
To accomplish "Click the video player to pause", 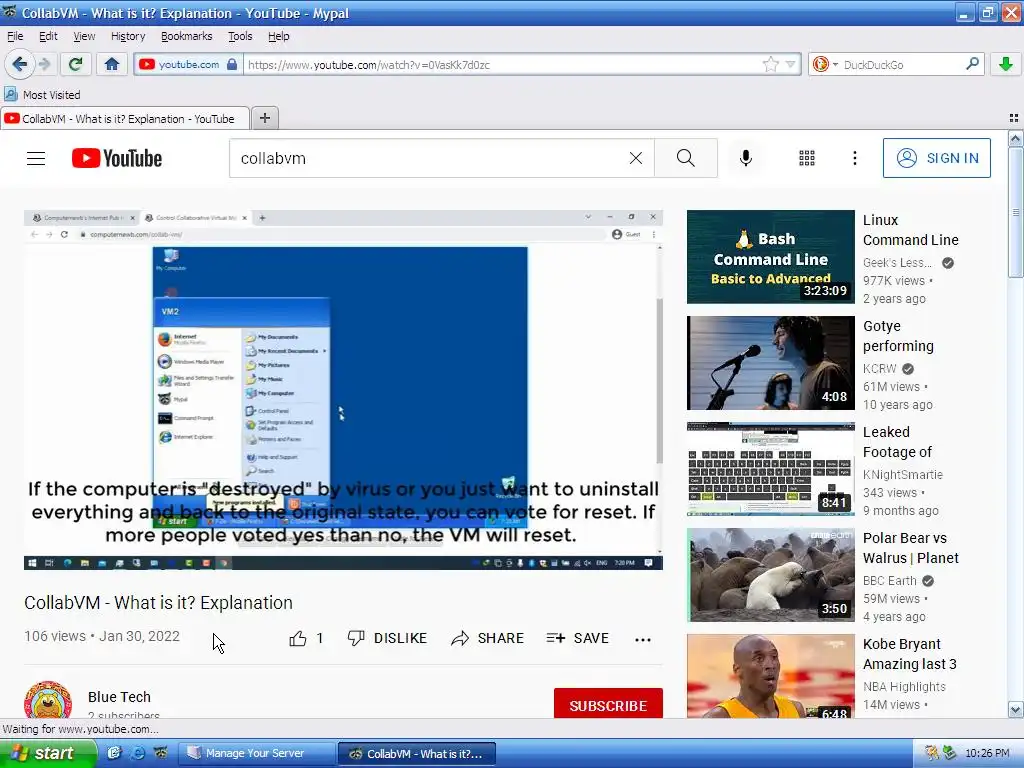I will click(x=344, y=389).
